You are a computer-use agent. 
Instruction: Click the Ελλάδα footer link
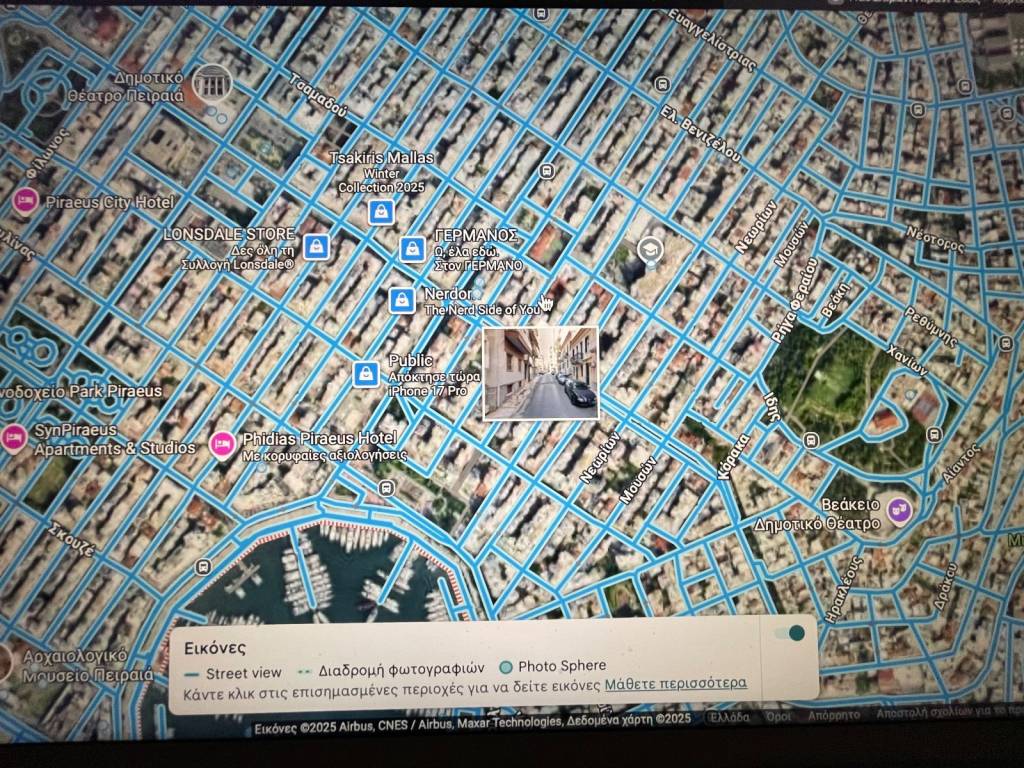(729, 717)
